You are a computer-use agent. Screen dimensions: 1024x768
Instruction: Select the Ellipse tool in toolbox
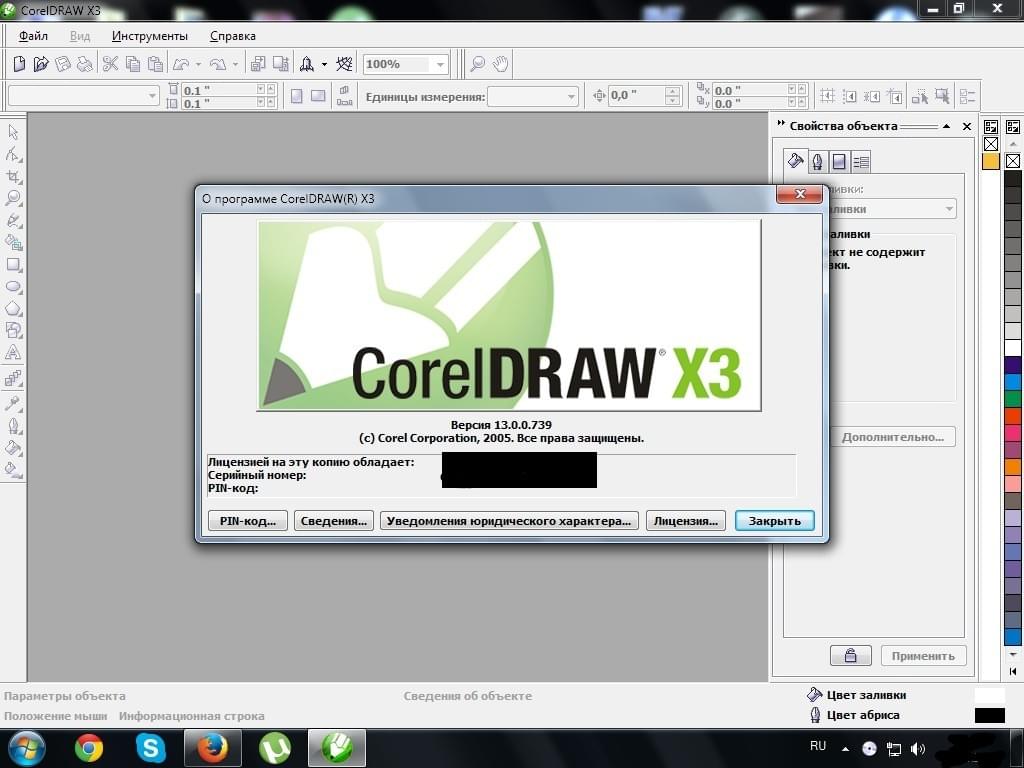(13, 287)
